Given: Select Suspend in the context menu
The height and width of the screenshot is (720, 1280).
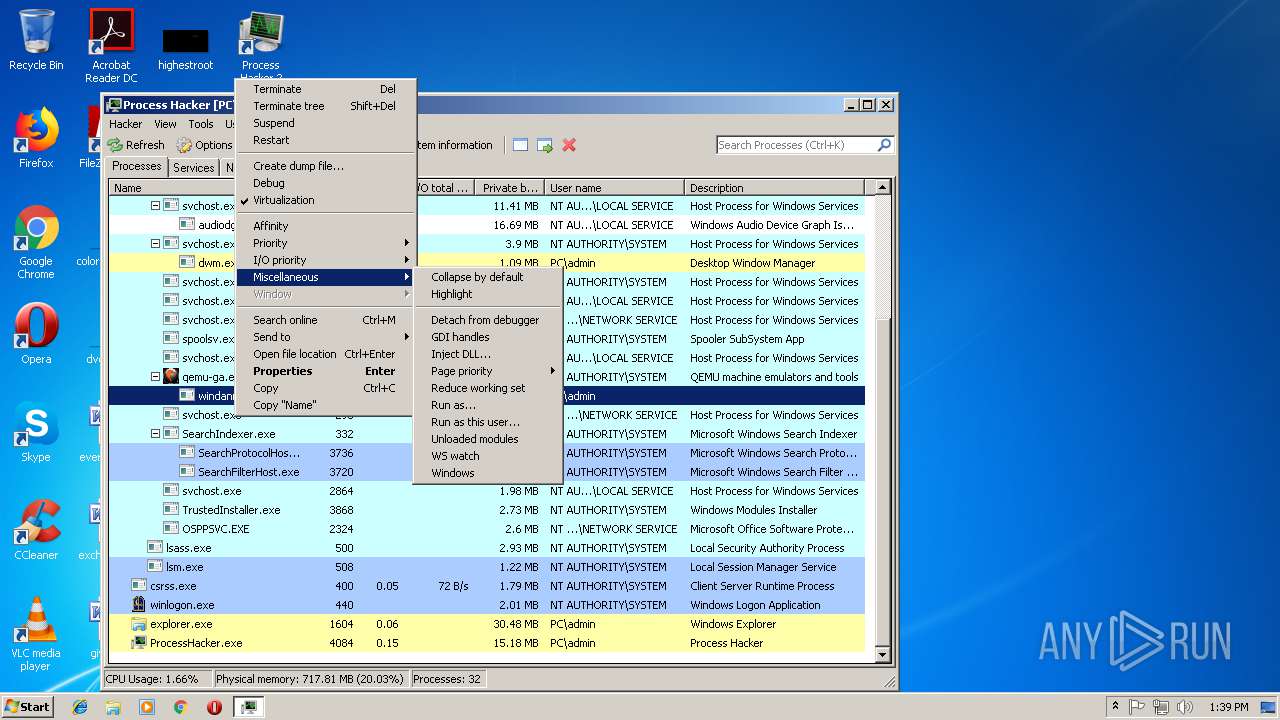Looking at the screenshot, I should (x=325, y=123).
